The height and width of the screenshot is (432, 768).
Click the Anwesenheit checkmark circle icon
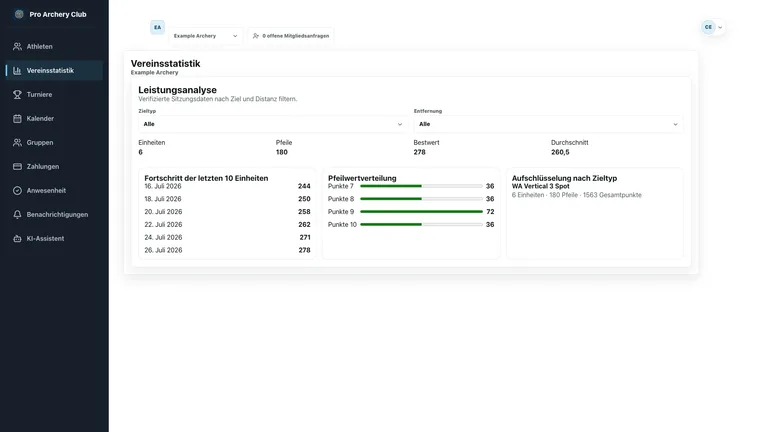17,191
